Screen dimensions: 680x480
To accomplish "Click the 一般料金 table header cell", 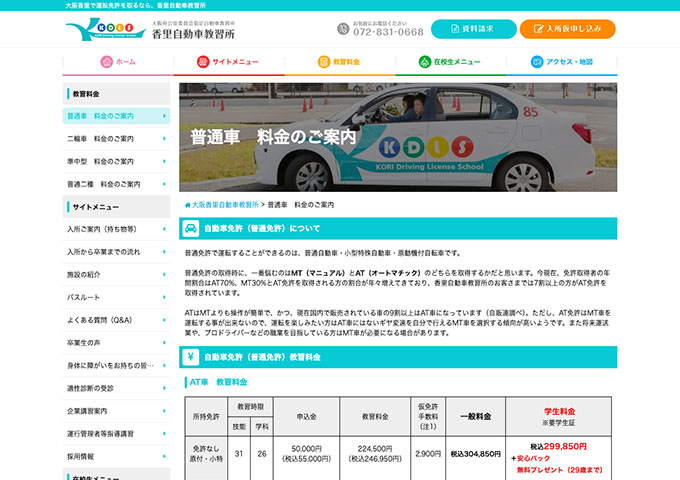I will (x=475, y=416).
